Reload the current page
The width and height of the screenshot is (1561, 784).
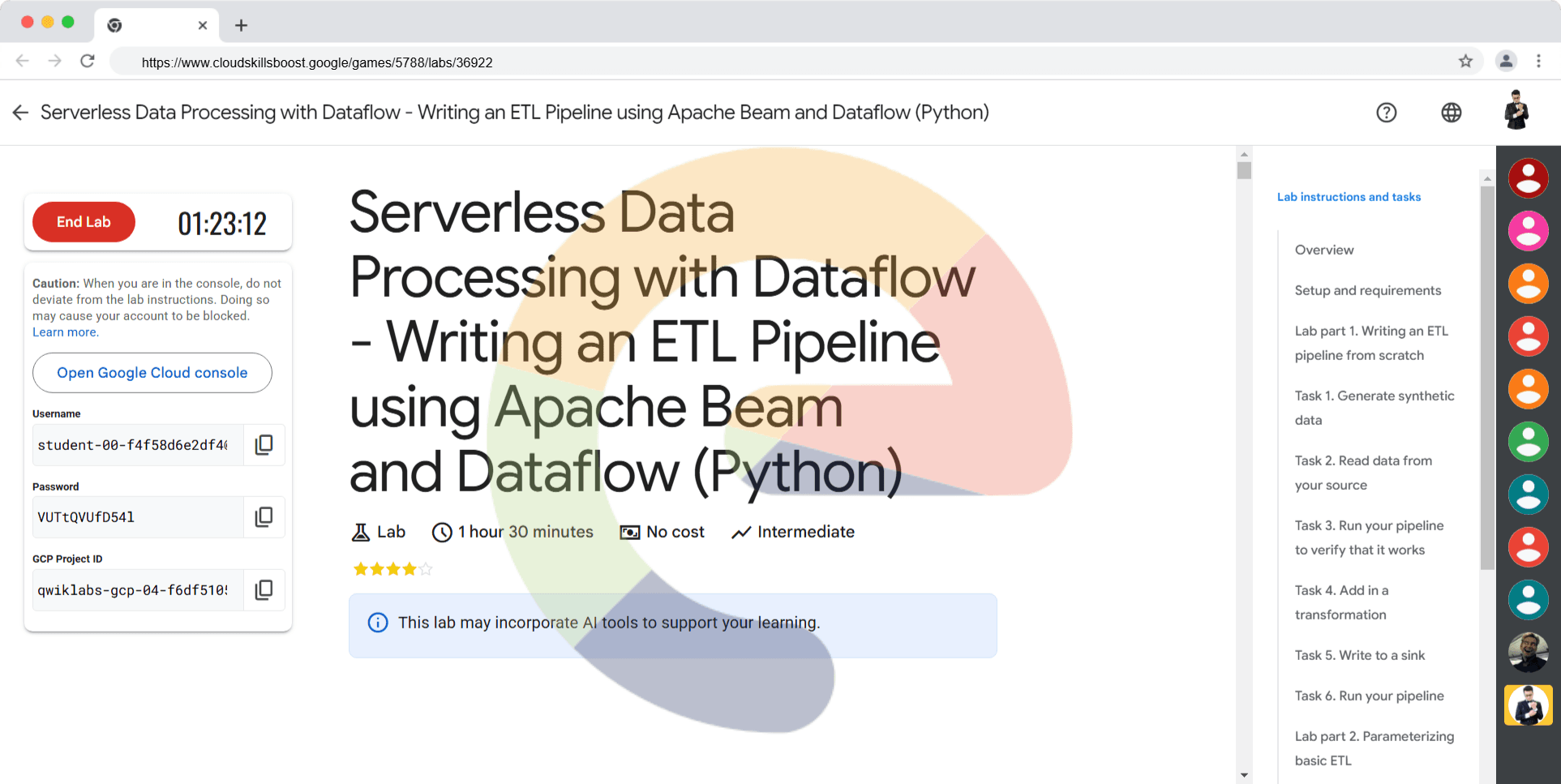pyautogui.click(x=88, y=61)
